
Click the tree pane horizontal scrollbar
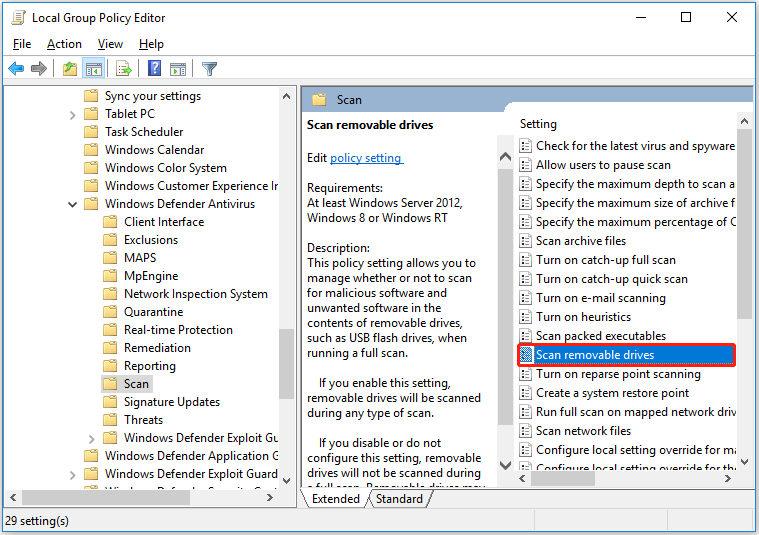(150, 497)
